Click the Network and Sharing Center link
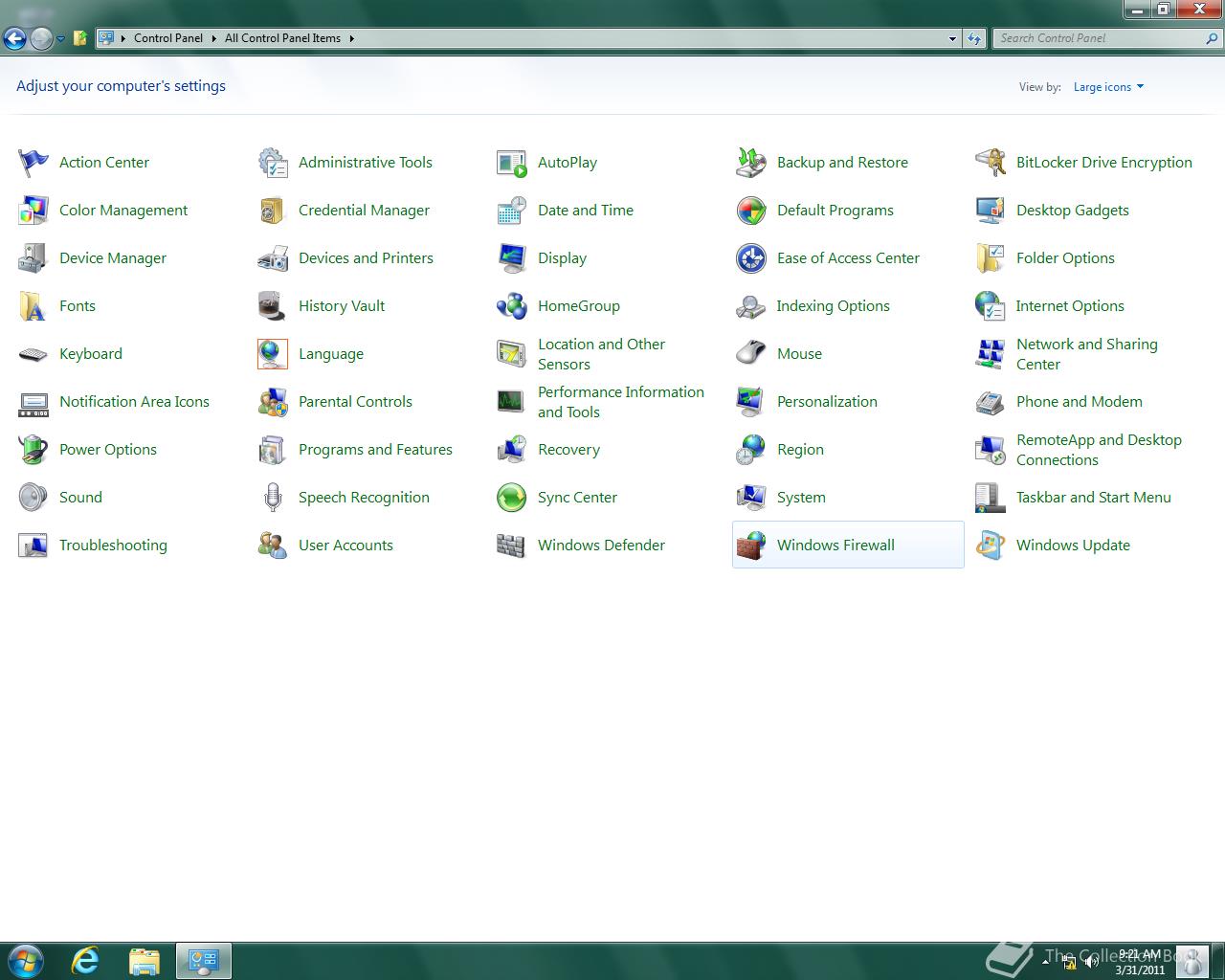 (x=1087, y=354)
